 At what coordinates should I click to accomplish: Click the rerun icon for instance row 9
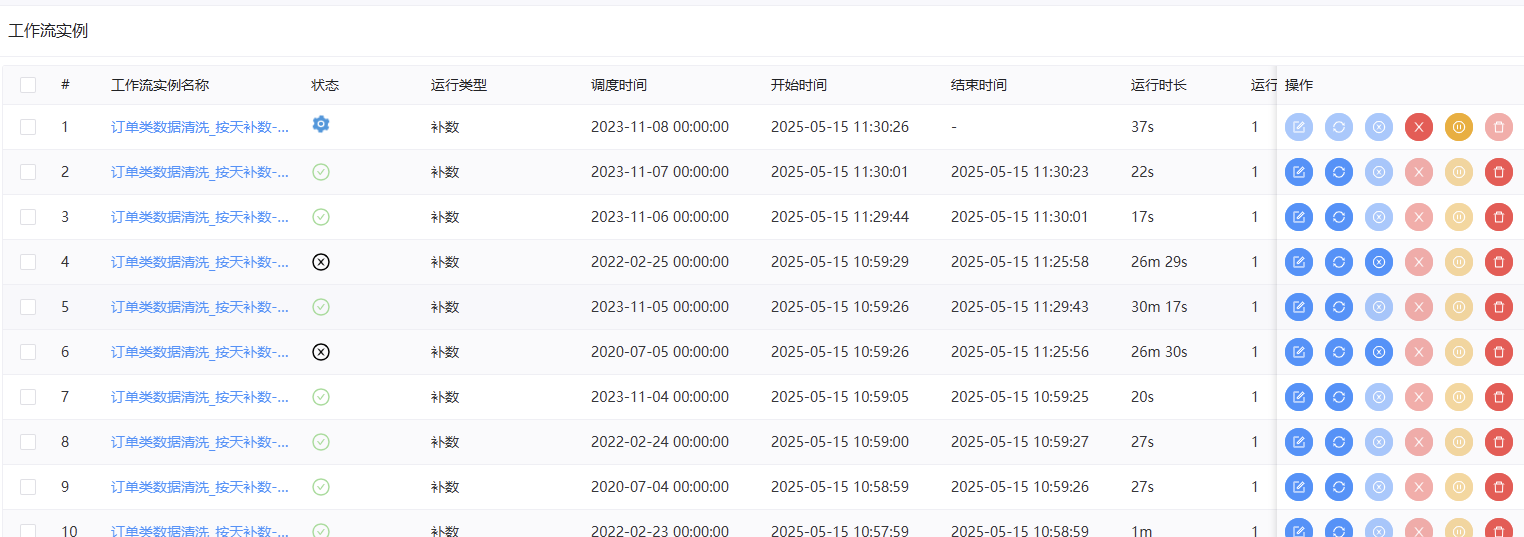click(1338, 487)
